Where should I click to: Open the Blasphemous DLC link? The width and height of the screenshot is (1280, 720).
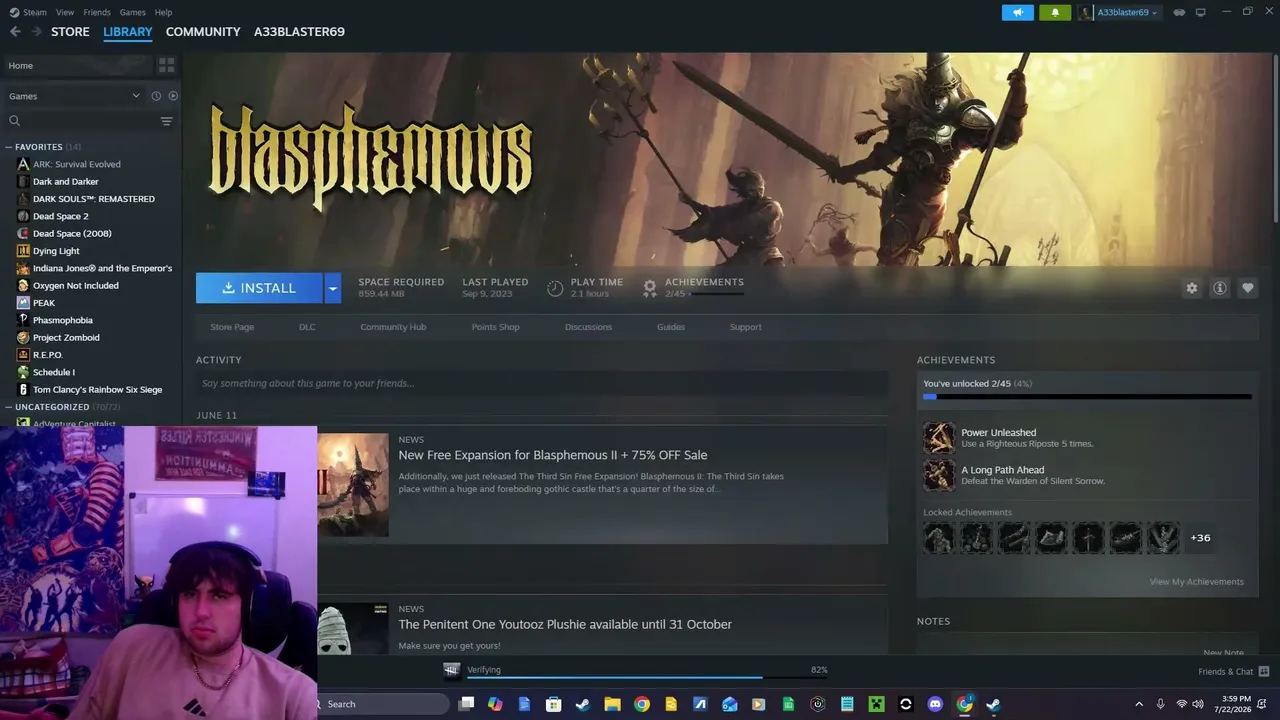coord(307,327)
